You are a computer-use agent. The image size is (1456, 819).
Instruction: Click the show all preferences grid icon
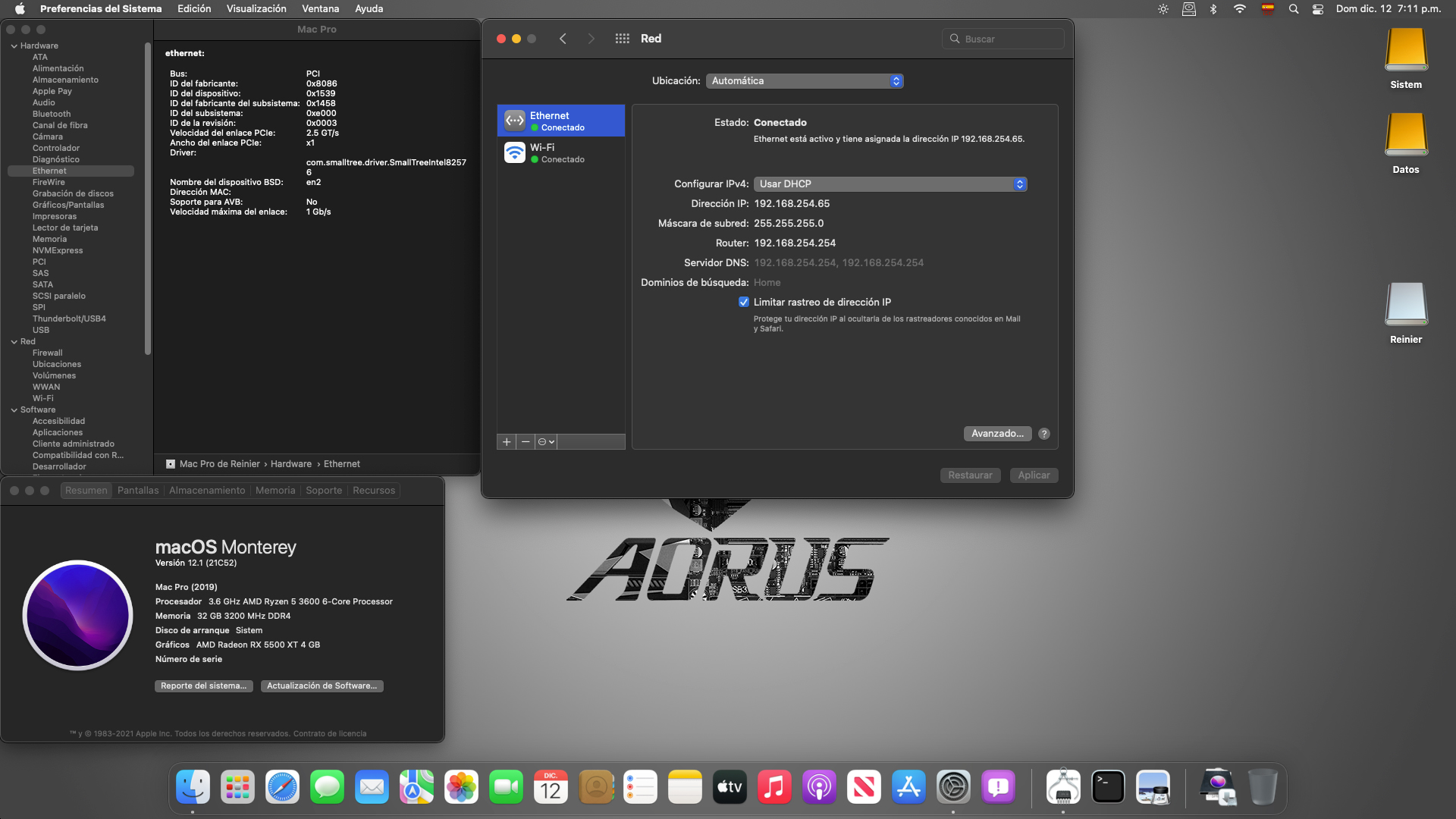click(622, 39)
